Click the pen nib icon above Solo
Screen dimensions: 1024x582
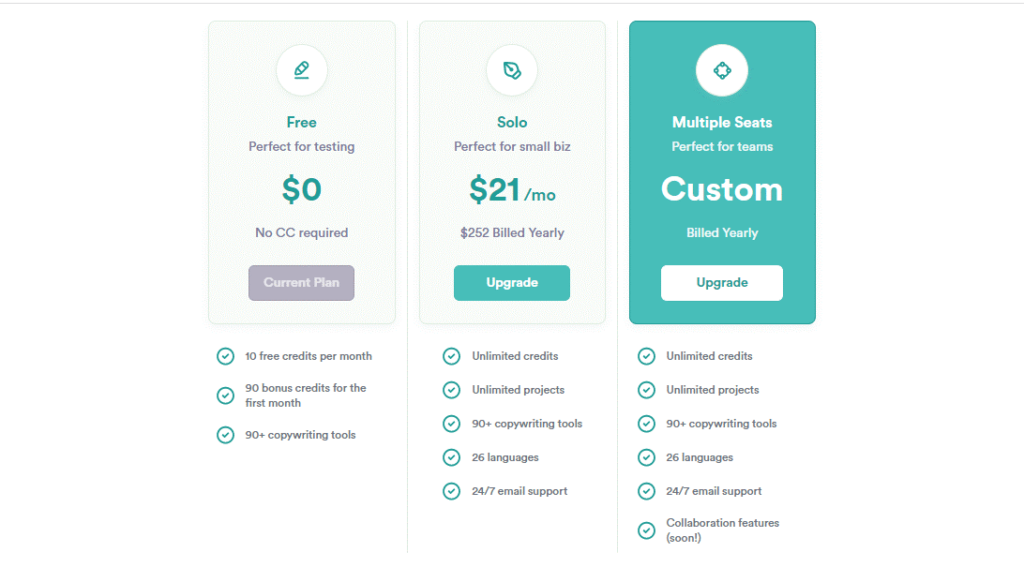pos(512,70)
